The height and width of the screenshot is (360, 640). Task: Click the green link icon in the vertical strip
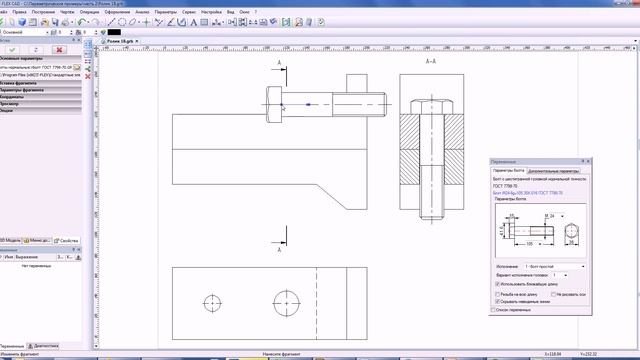pos(88,69)
